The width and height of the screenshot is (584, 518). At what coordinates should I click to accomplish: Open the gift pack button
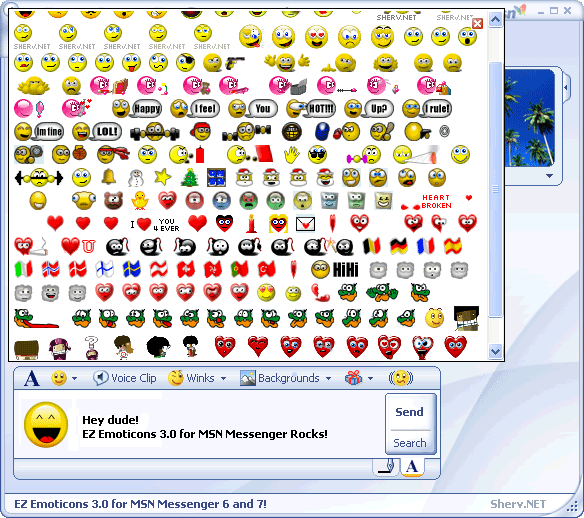pyautogui.click(x=353, y=378)
